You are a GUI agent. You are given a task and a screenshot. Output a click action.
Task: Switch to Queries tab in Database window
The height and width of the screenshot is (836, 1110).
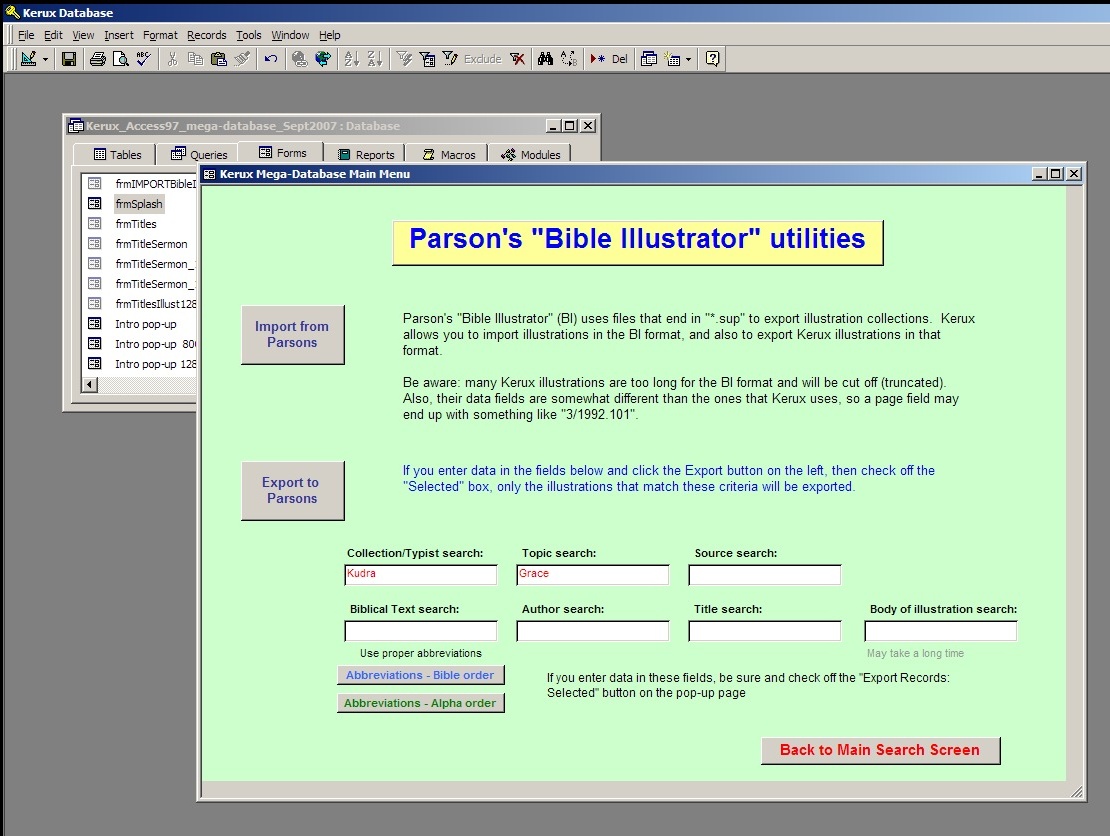tap(198, 154)
